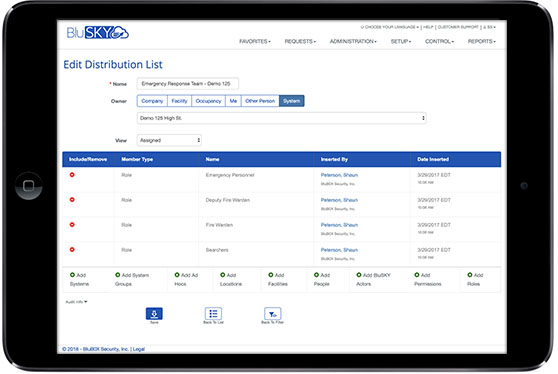Remove the Deputy Fire Warden role row

[x=72, y=200]
